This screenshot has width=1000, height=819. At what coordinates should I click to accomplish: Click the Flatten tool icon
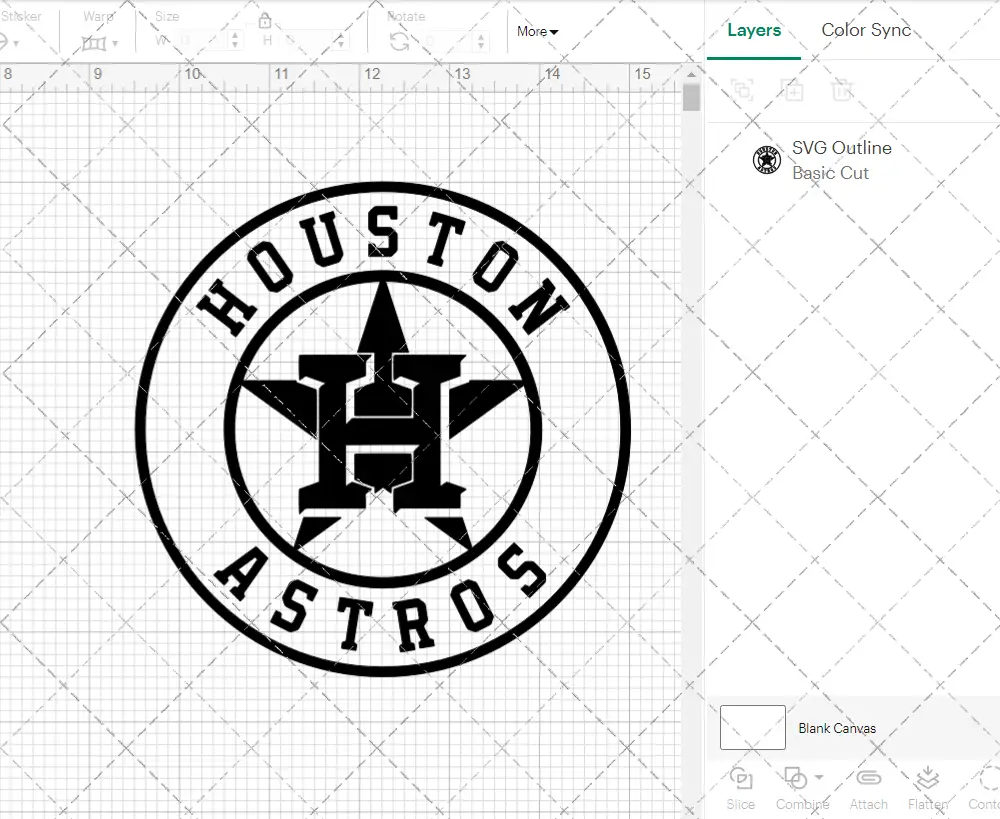928,778
